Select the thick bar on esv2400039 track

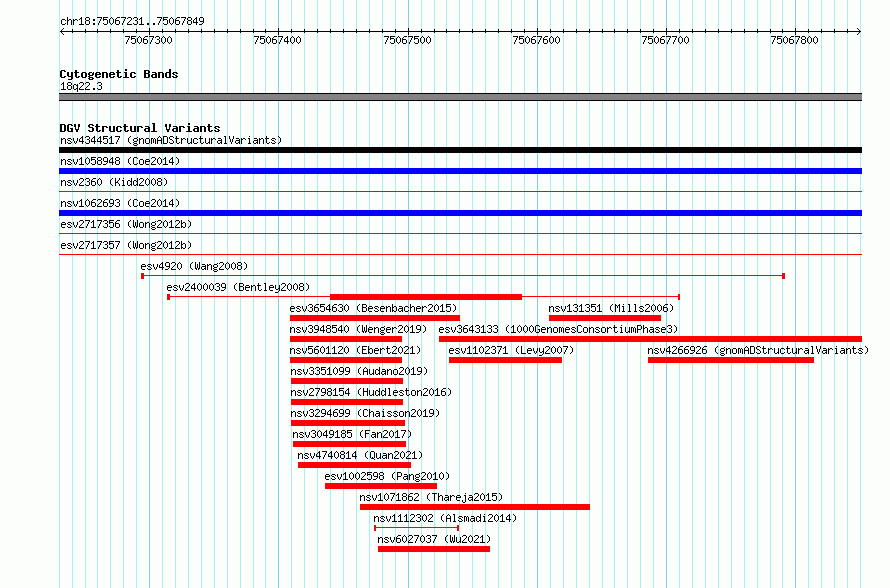point(426,297)
